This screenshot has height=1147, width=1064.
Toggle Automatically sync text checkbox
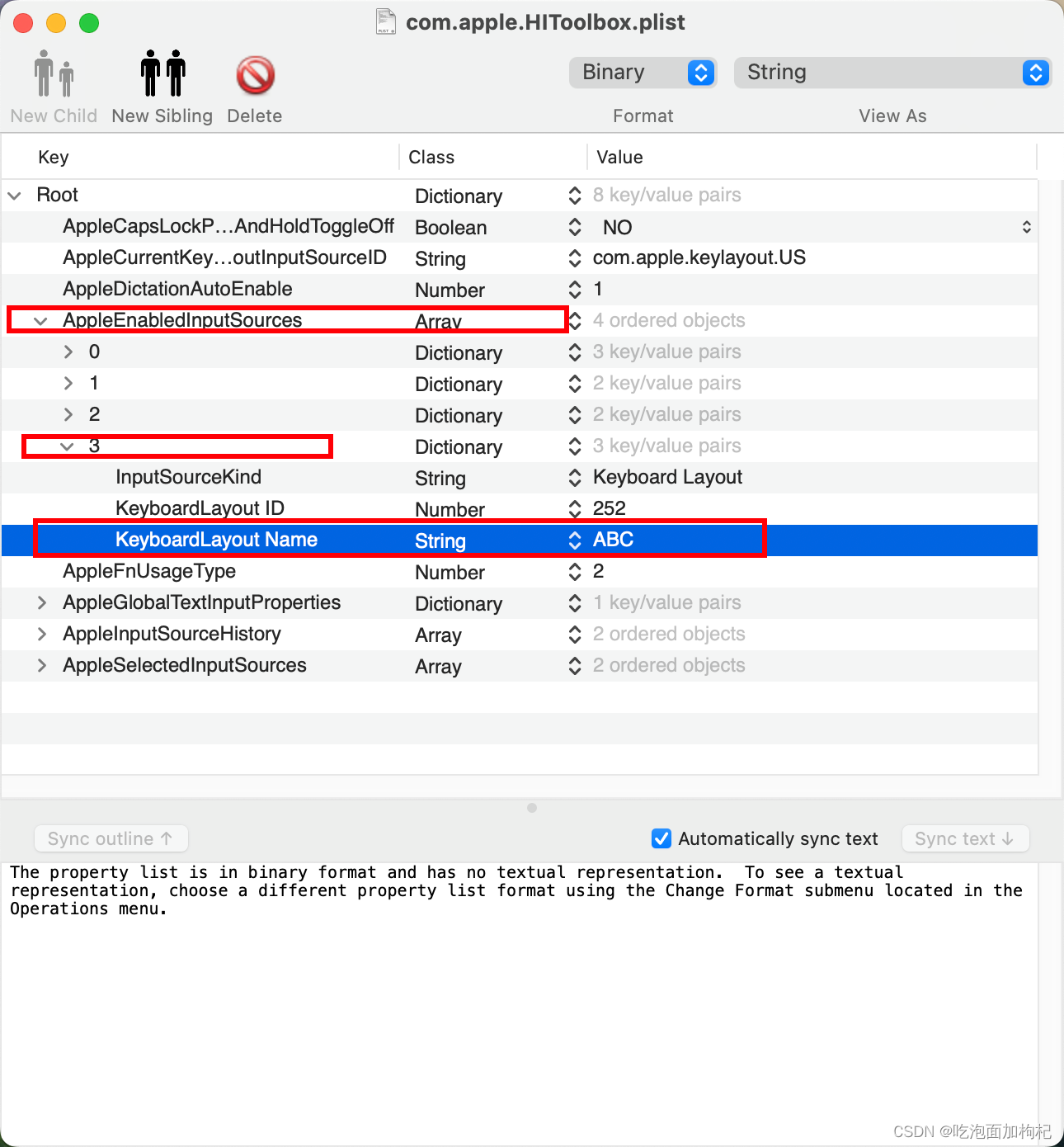pos(661,838)
